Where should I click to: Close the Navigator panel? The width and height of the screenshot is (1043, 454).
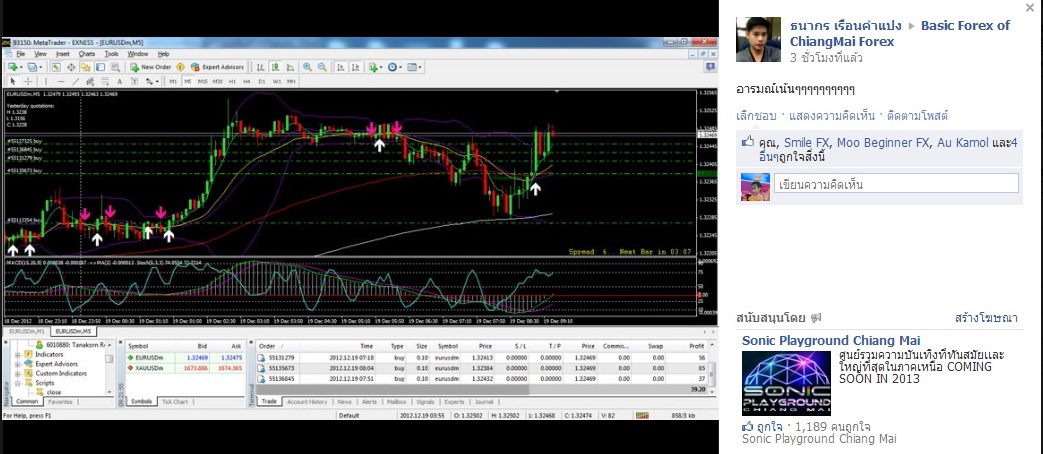pyautogui.click(x=6, y=342)
